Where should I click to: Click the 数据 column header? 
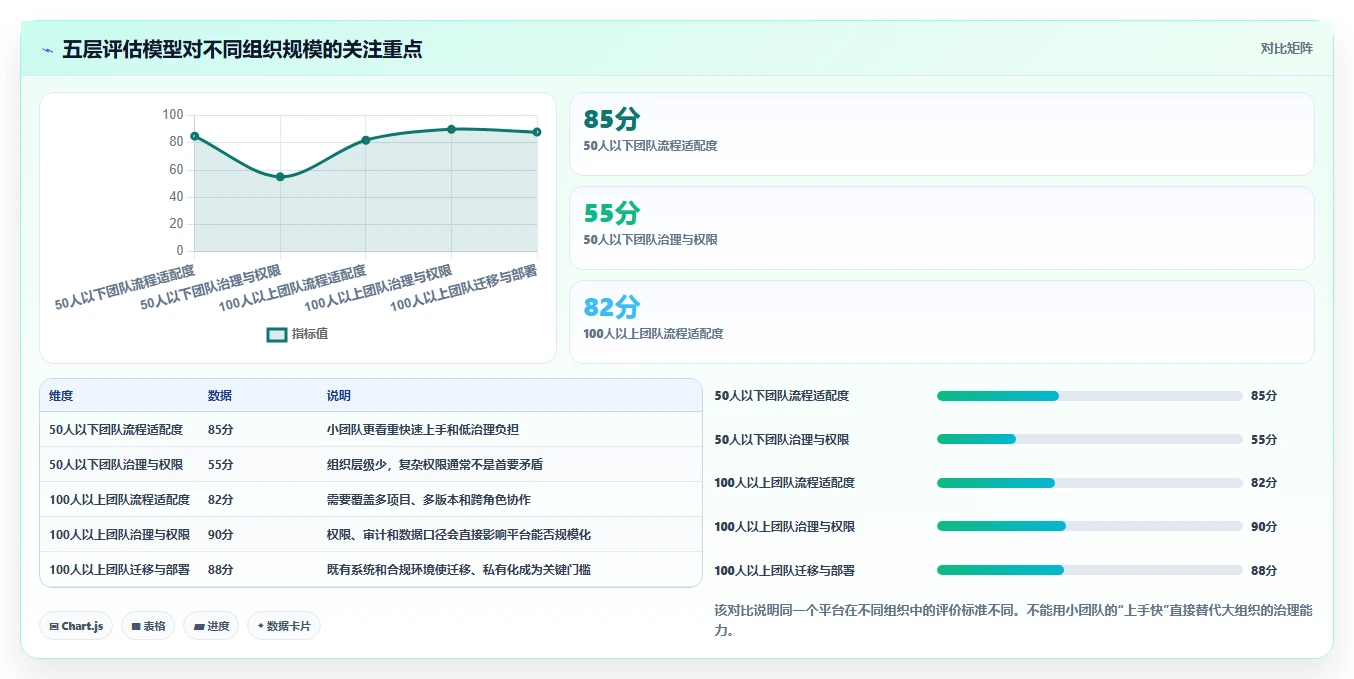pos(220,396)
